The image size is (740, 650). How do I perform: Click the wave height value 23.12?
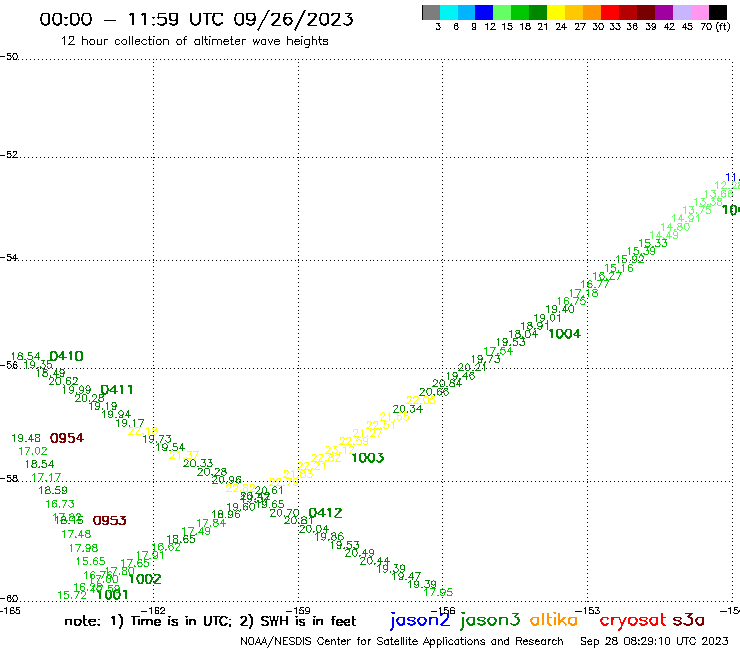[x=340, y=450]
